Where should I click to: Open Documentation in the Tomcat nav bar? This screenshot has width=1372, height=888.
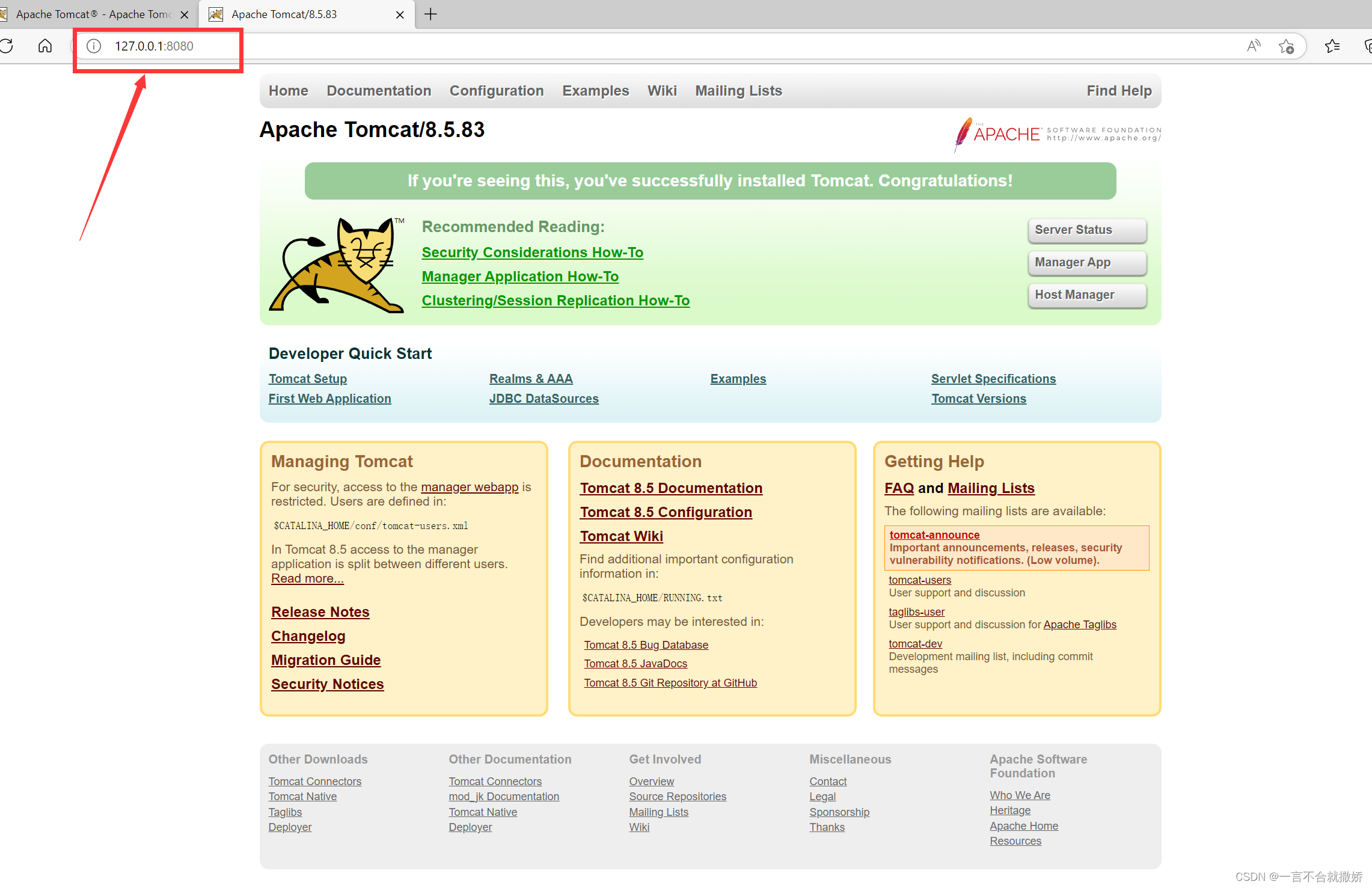(x=379, y=91)
